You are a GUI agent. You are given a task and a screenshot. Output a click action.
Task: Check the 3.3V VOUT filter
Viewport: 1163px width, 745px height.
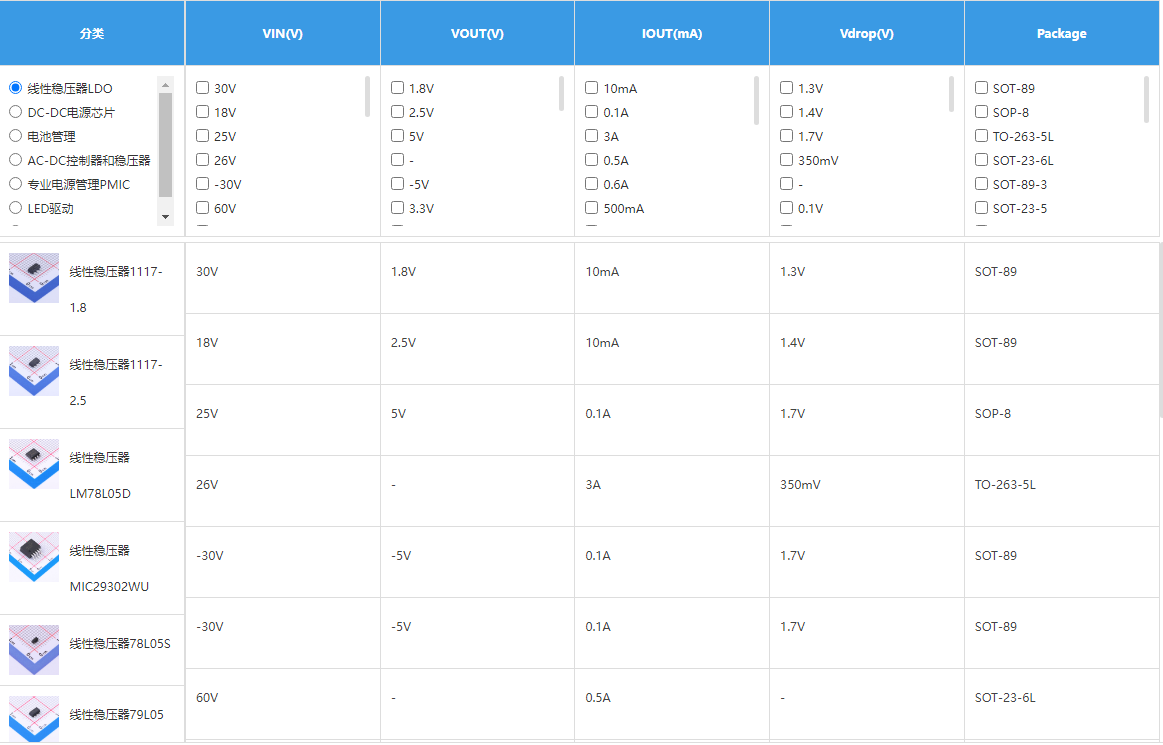pos(397,208)
